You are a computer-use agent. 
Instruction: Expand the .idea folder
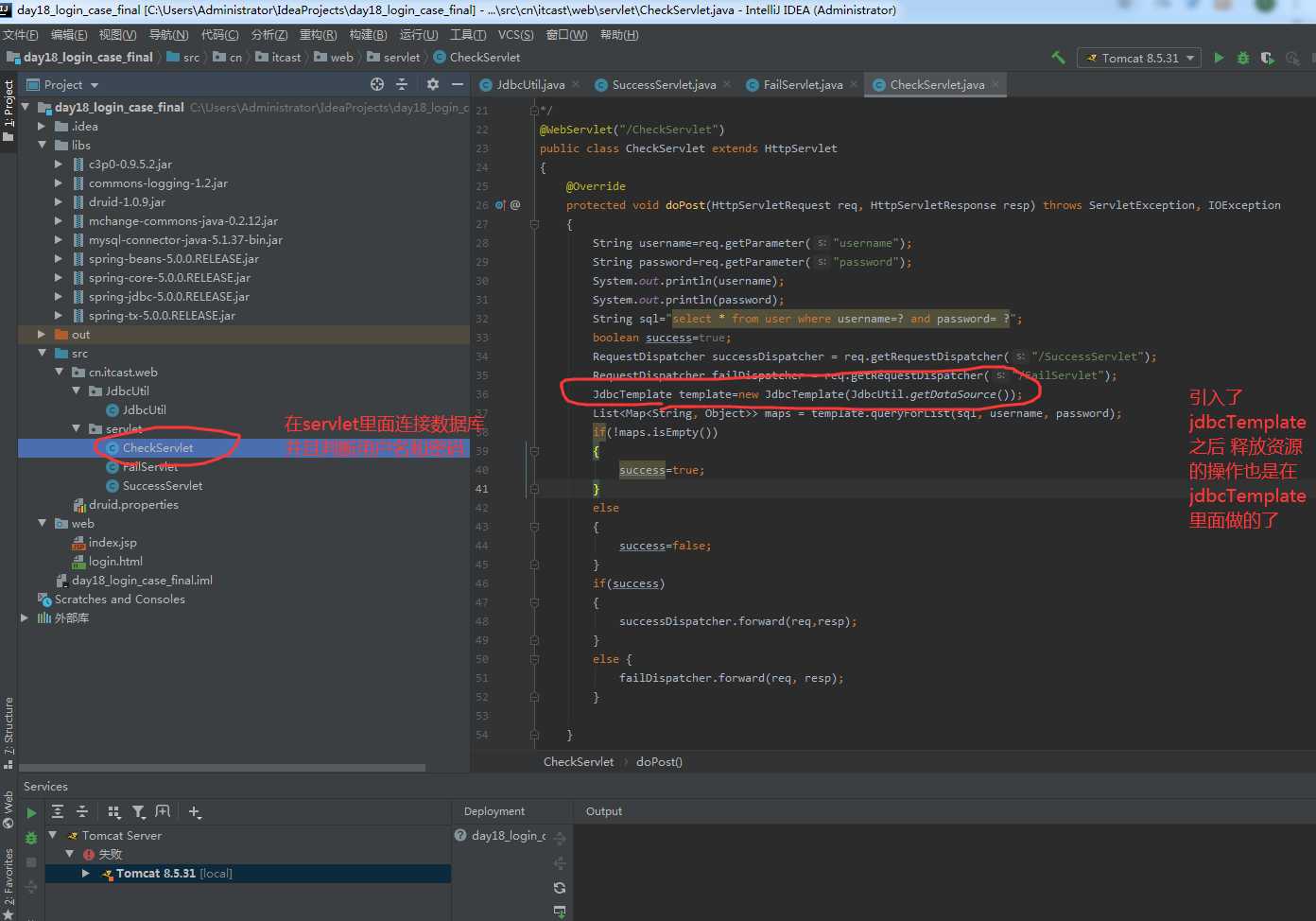(x=42, y=127)
